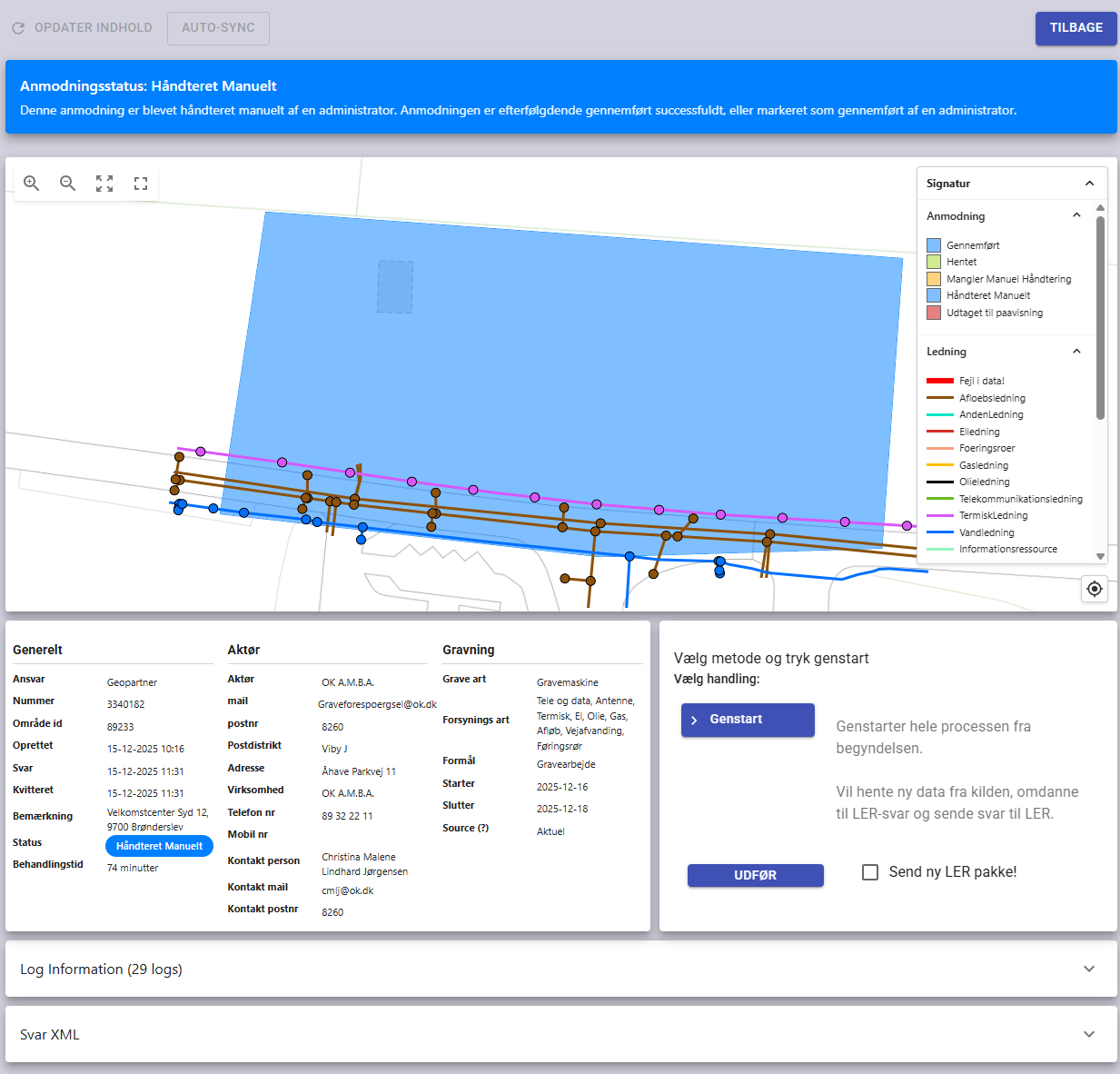1120x1074 pixels.
Task: Click the Fejl i data! legend line
Action: click(940, 381)
